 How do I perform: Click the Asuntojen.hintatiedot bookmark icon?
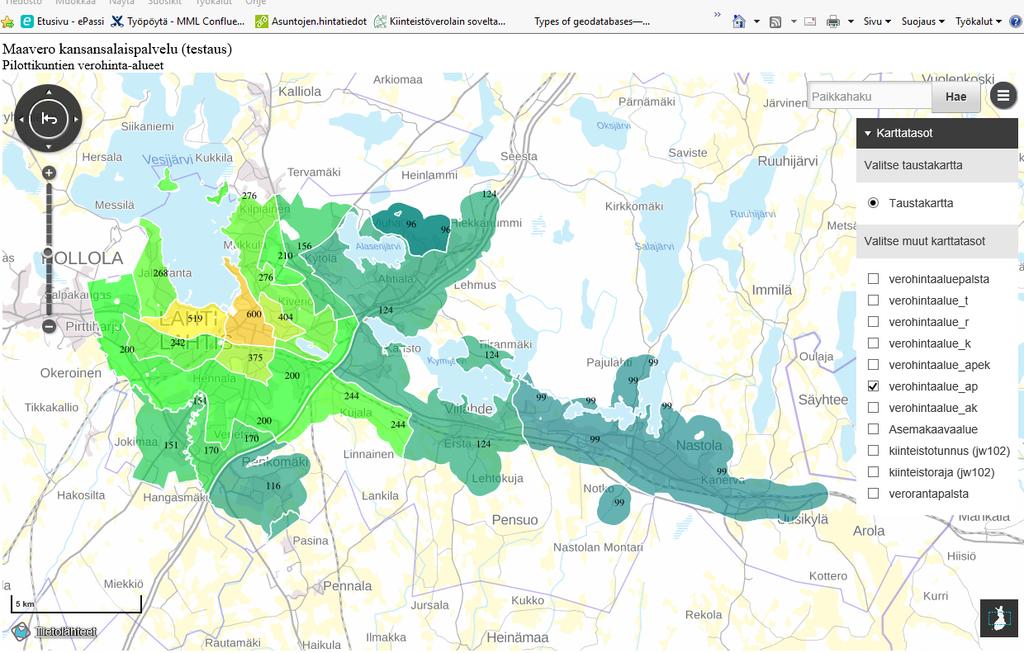click(x=261, y=22)
